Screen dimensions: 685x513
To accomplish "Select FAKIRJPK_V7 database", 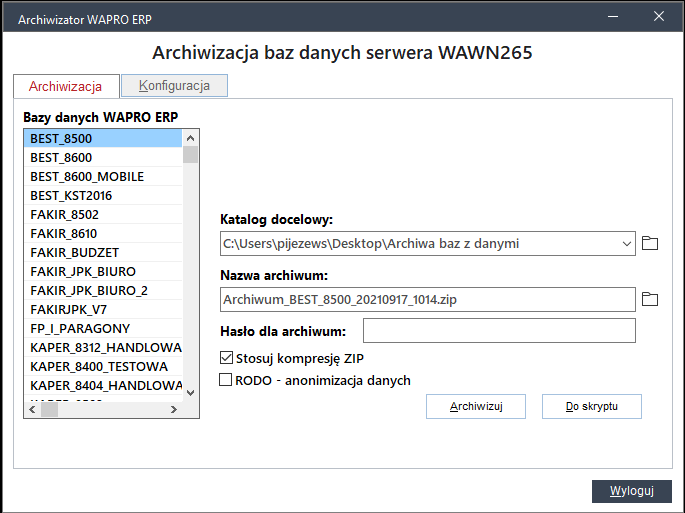I will (x=103, y=309).
